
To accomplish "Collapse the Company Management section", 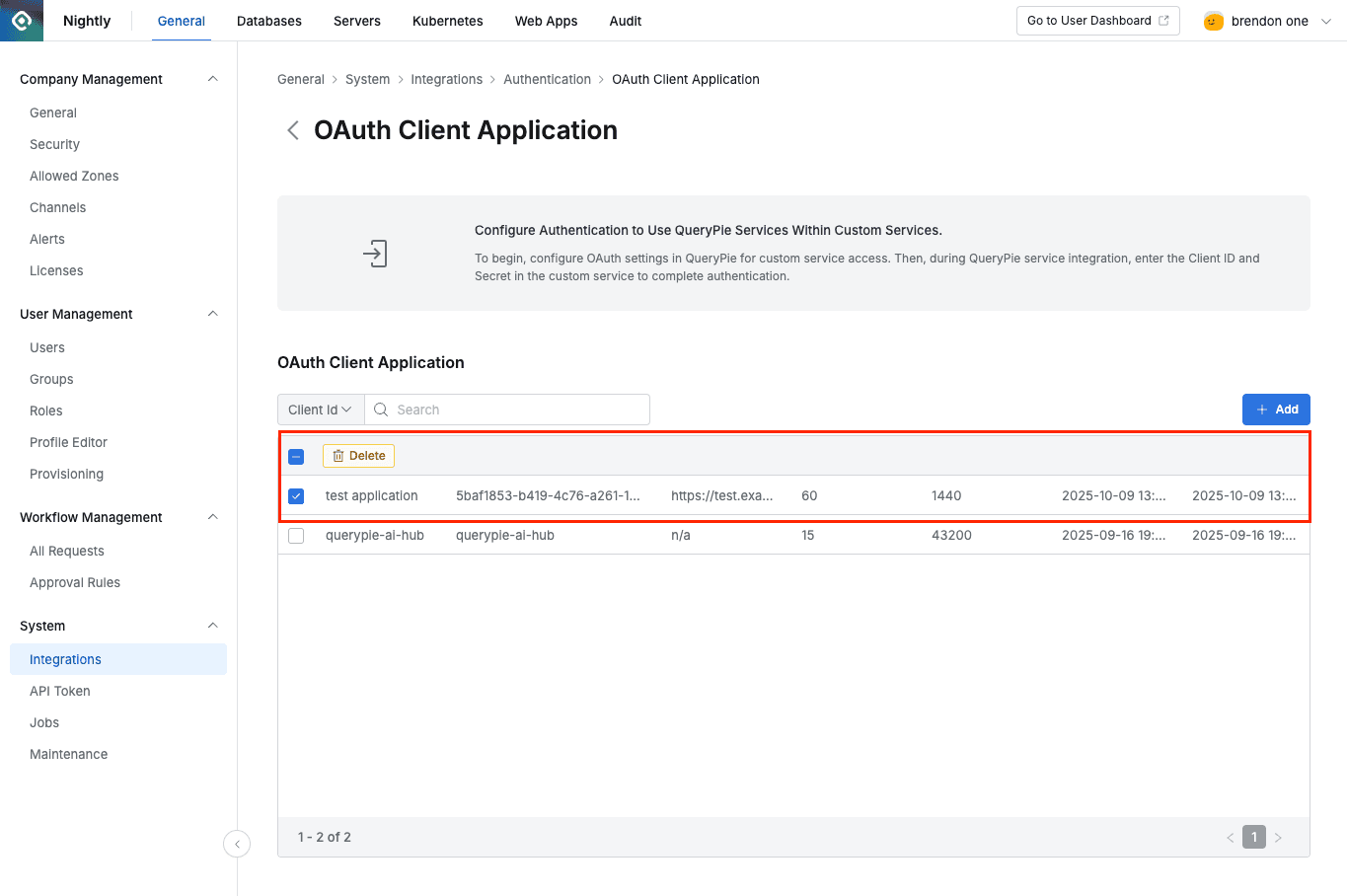I will [212, 78].
